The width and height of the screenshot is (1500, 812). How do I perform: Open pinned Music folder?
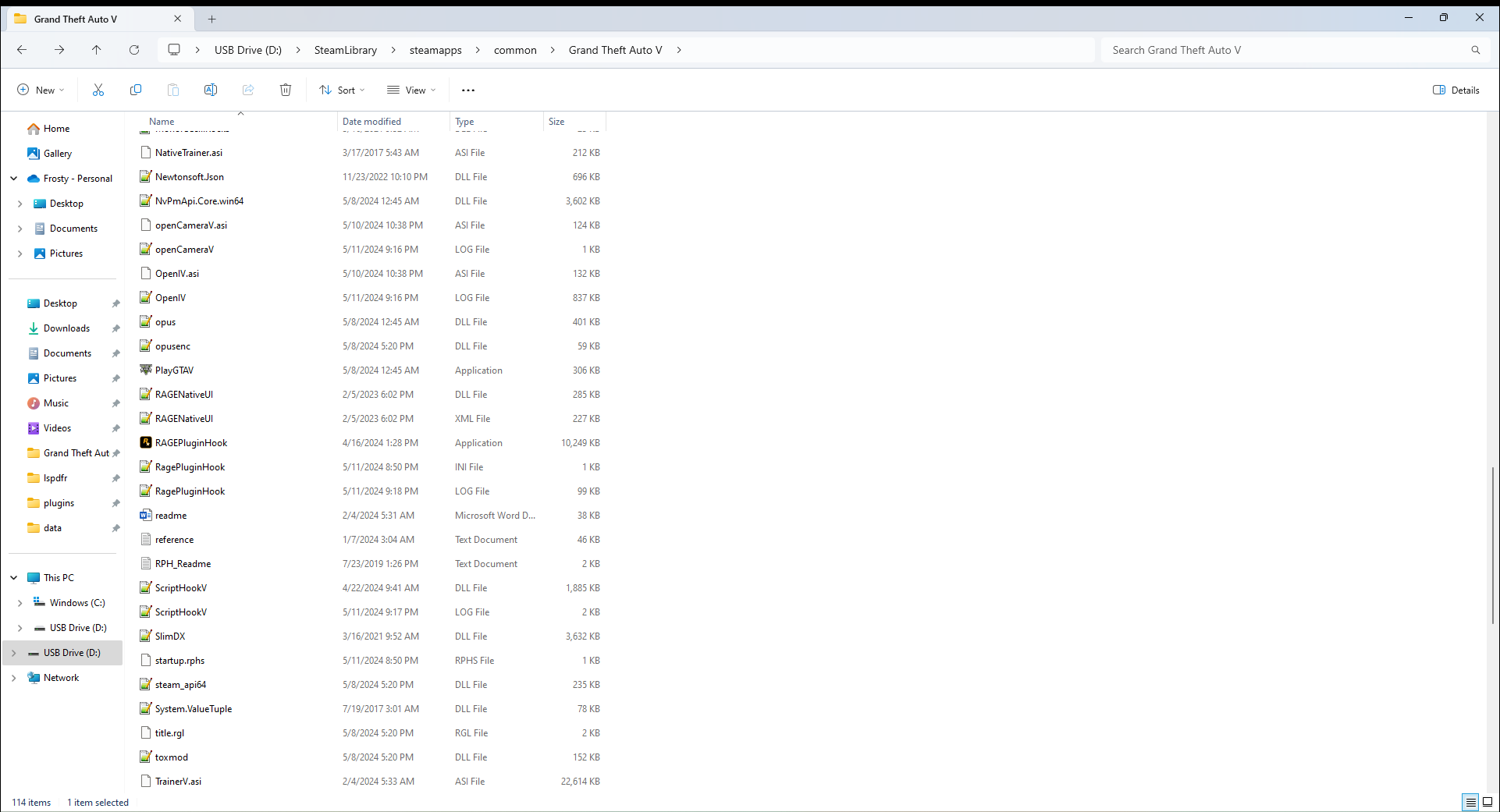point(56,403)
